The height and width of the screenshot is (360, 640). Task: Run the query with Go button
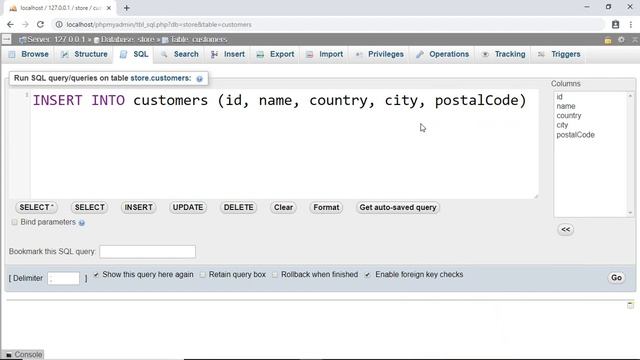pyautogui.click(x=616, y=278)
